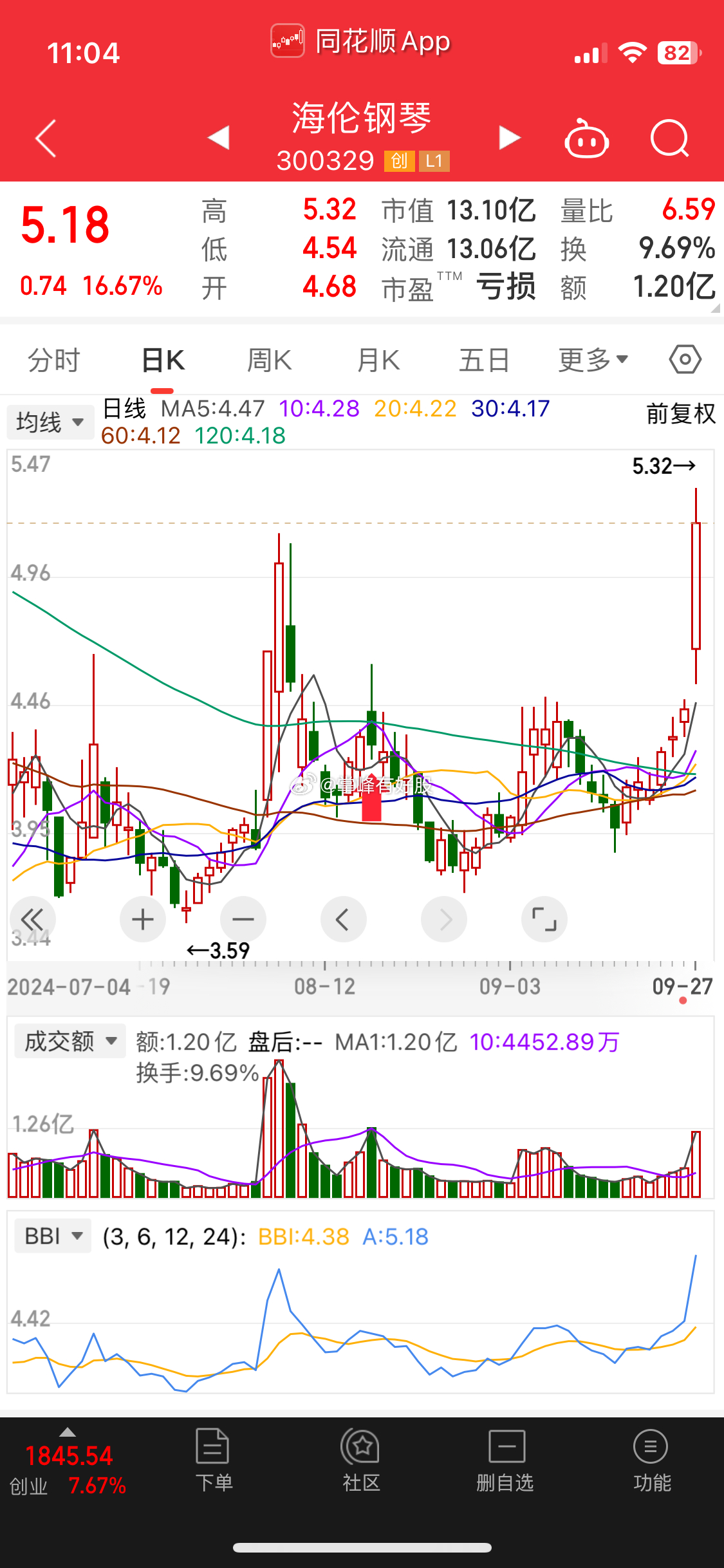This screenshot has height=1568, width=724.
Task: Switch to 五日 tab
Action: [484, 360]
